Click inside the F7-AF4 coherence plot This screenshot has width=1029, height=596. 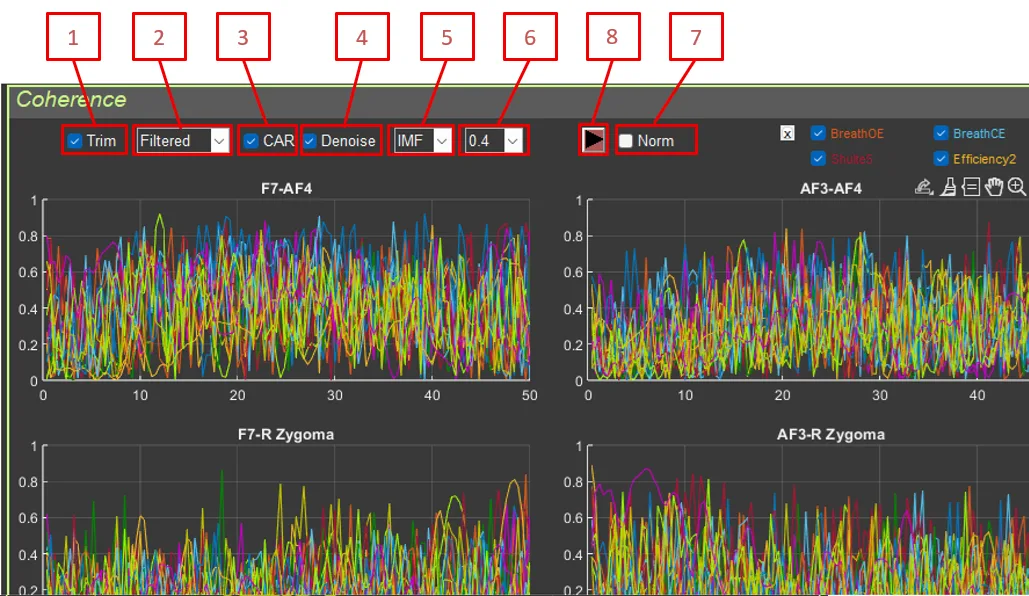pos(285,290)
